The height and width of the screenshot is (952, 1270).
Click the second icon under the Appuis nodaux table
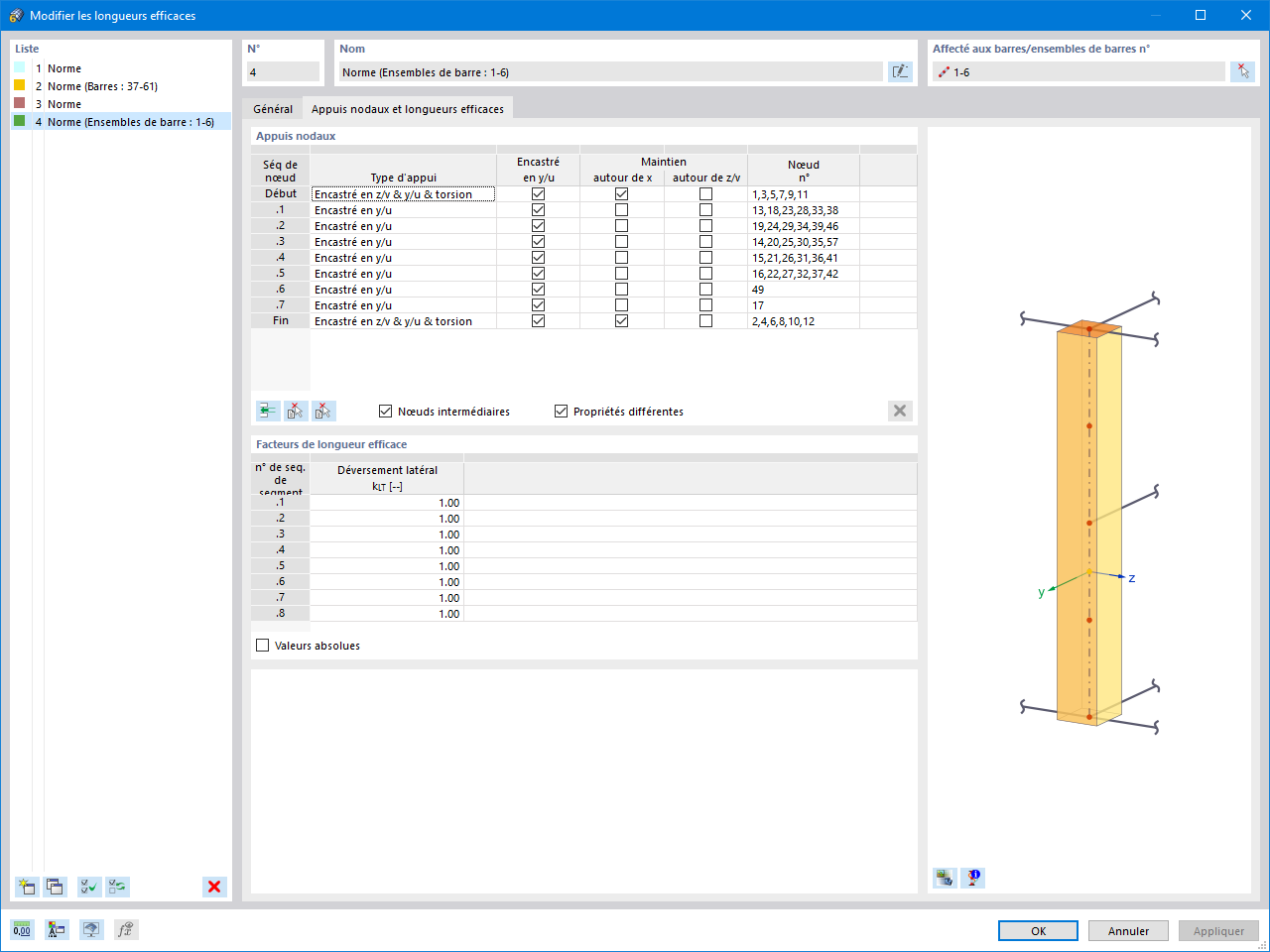[296, 411]
